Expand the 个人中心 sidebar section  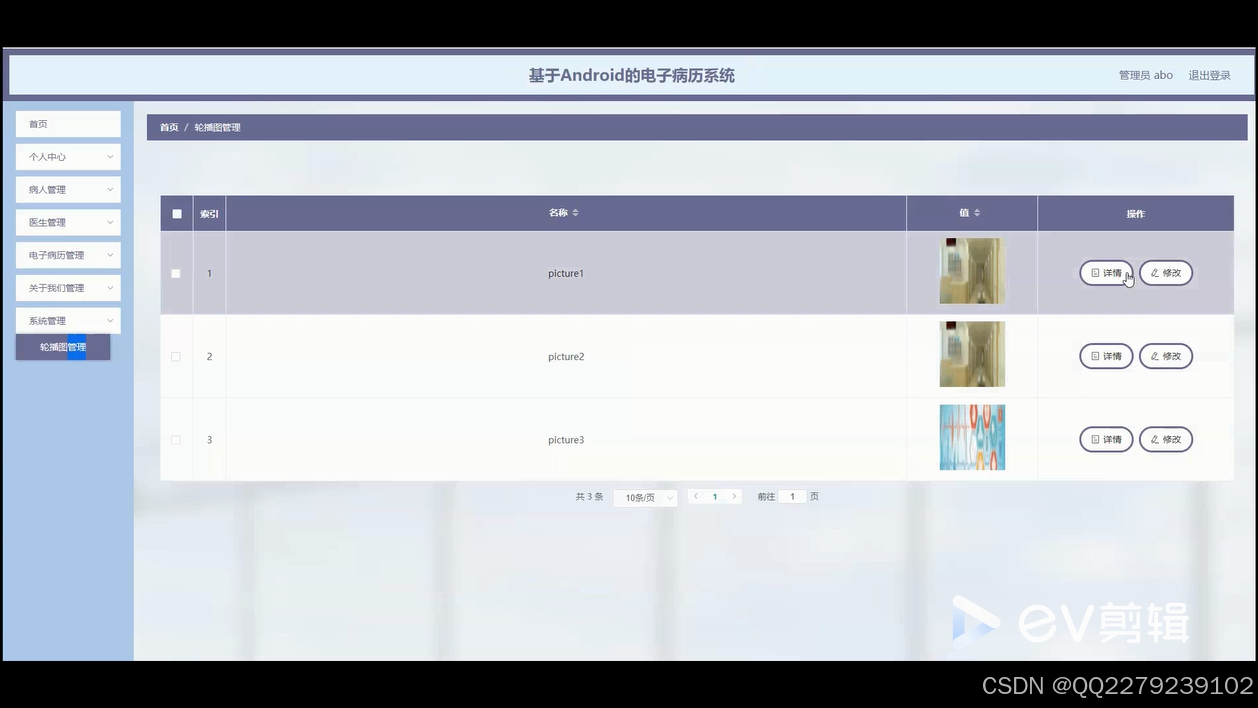[x=67, y=156]
